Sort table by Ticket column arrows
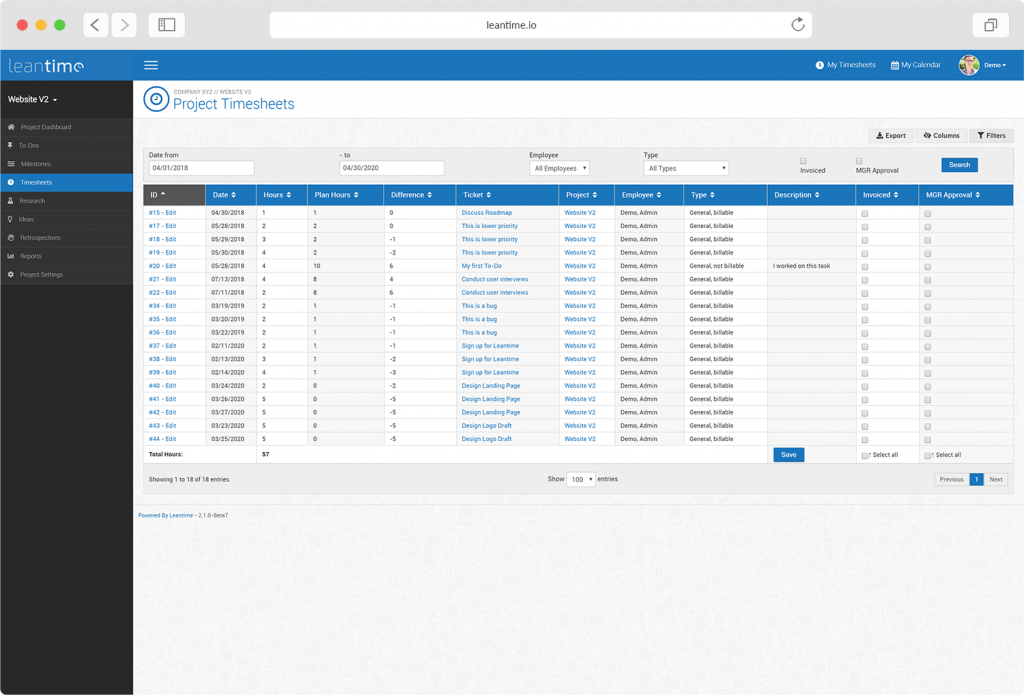Viewport: 1024px width, 695px height. (488, 195)
